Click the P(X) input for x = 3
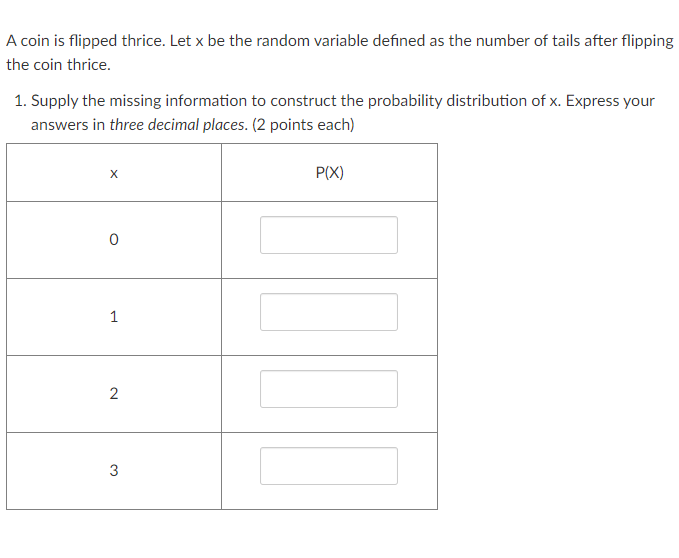Viewport: 679px width, 558px height. [x=329, y=466]
